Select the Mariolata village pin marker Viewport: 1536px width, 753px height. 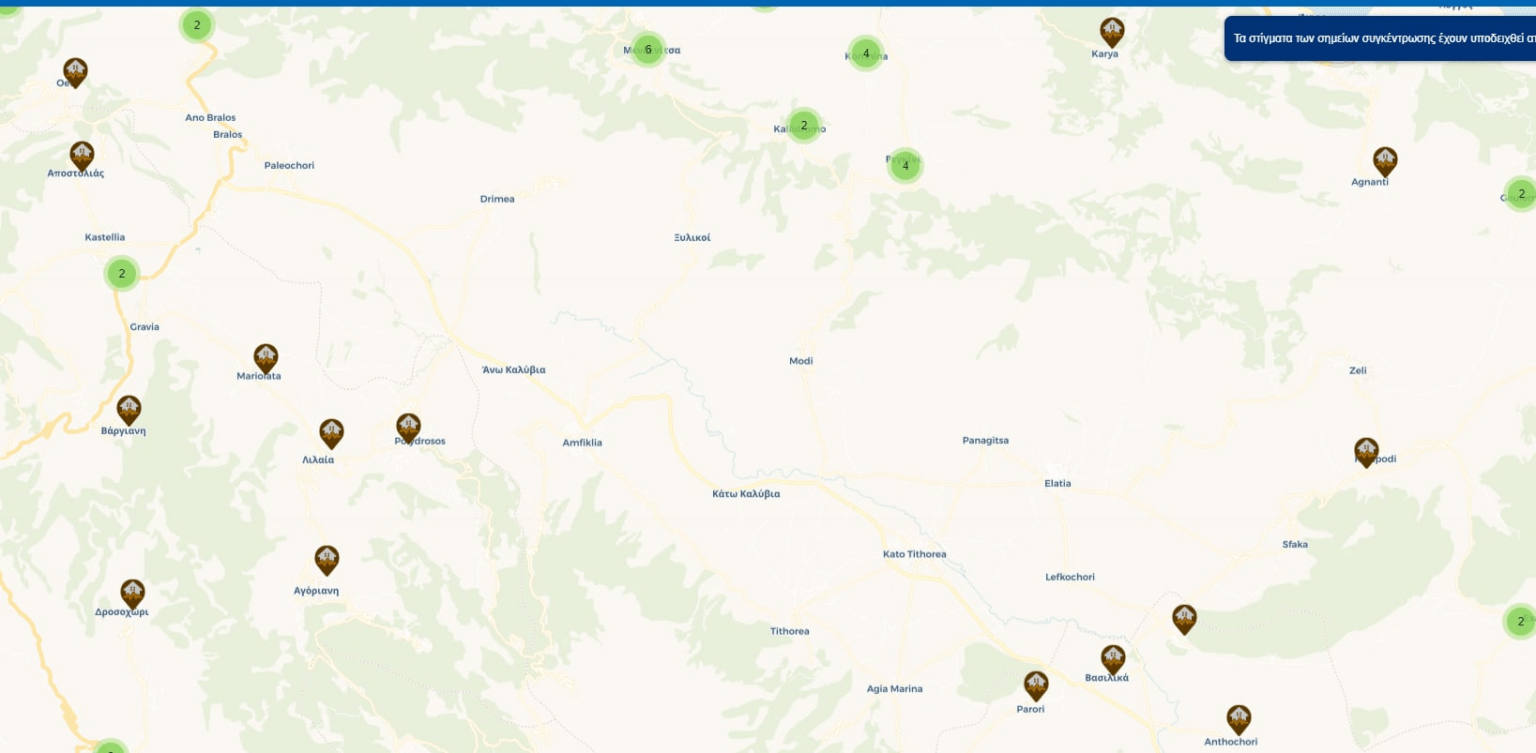pyautogui.click(x=265, y=358)
